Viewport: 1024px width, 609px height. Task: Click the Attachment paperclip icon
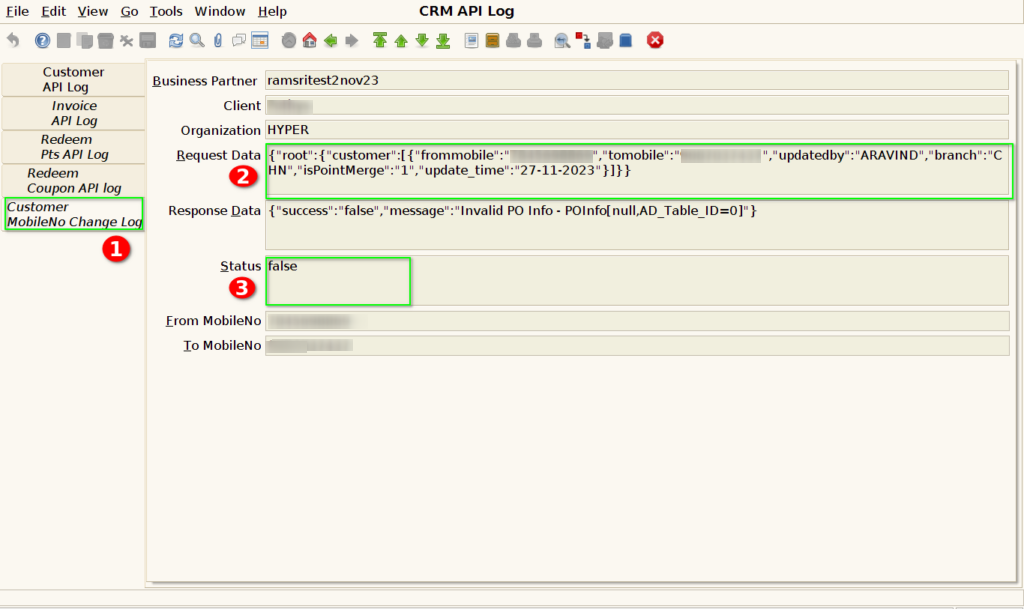point(217,40)
